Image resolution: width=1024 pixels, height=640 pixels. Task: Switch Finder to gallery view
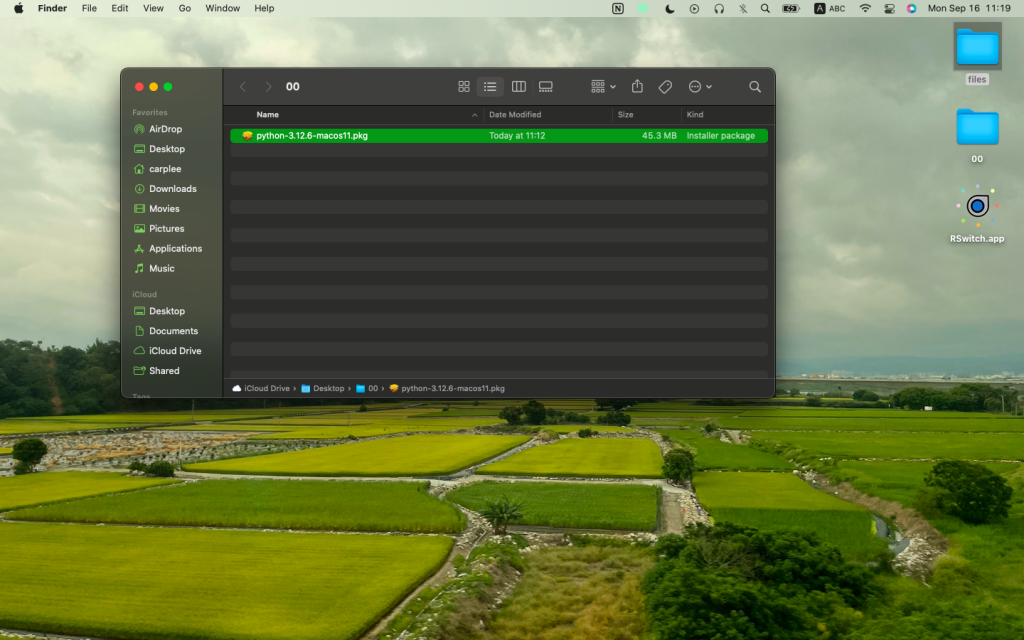tap(545, 87)
